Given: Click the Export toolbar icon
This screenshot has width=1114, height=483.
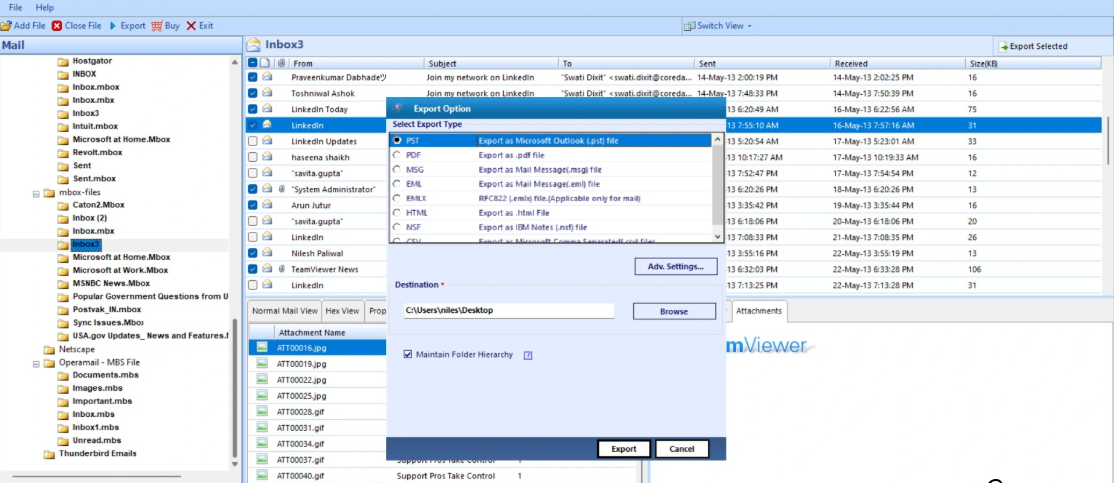Looking at the screenshot, I should tap(112, 26).
